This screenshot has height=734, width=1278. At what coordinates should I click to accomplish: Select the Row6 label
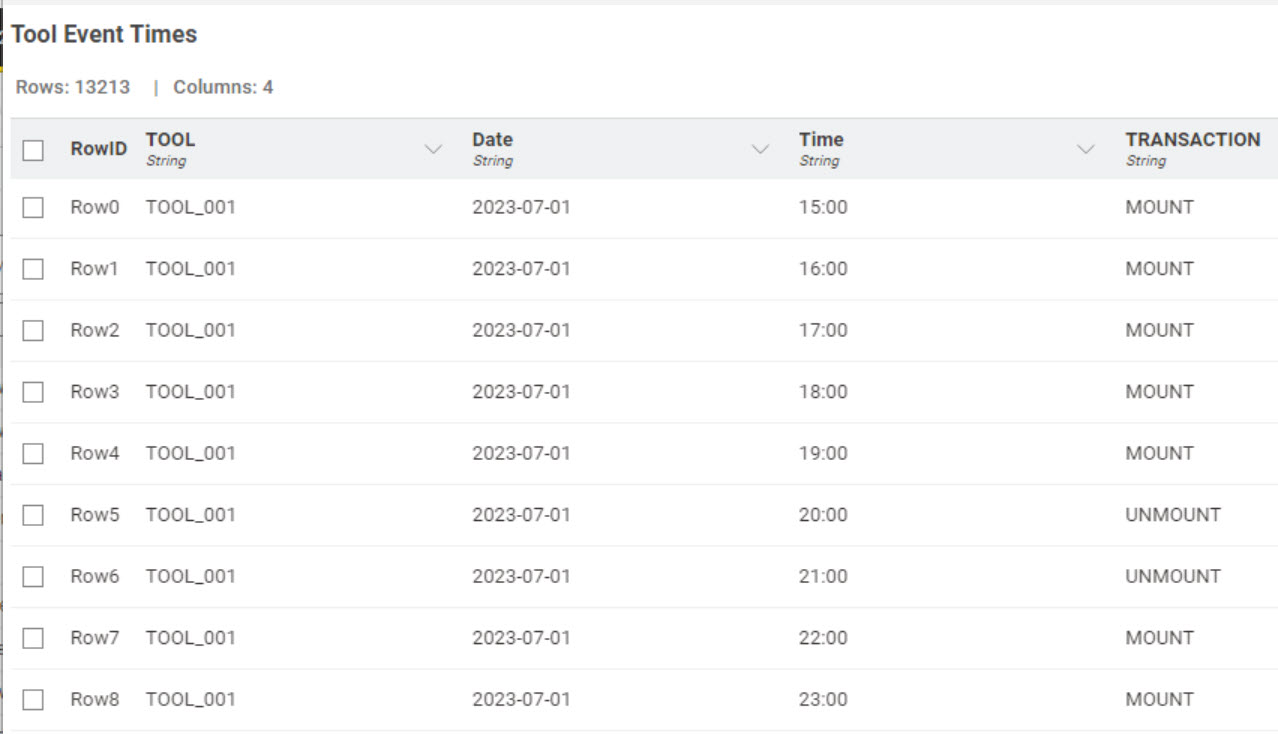95,576
